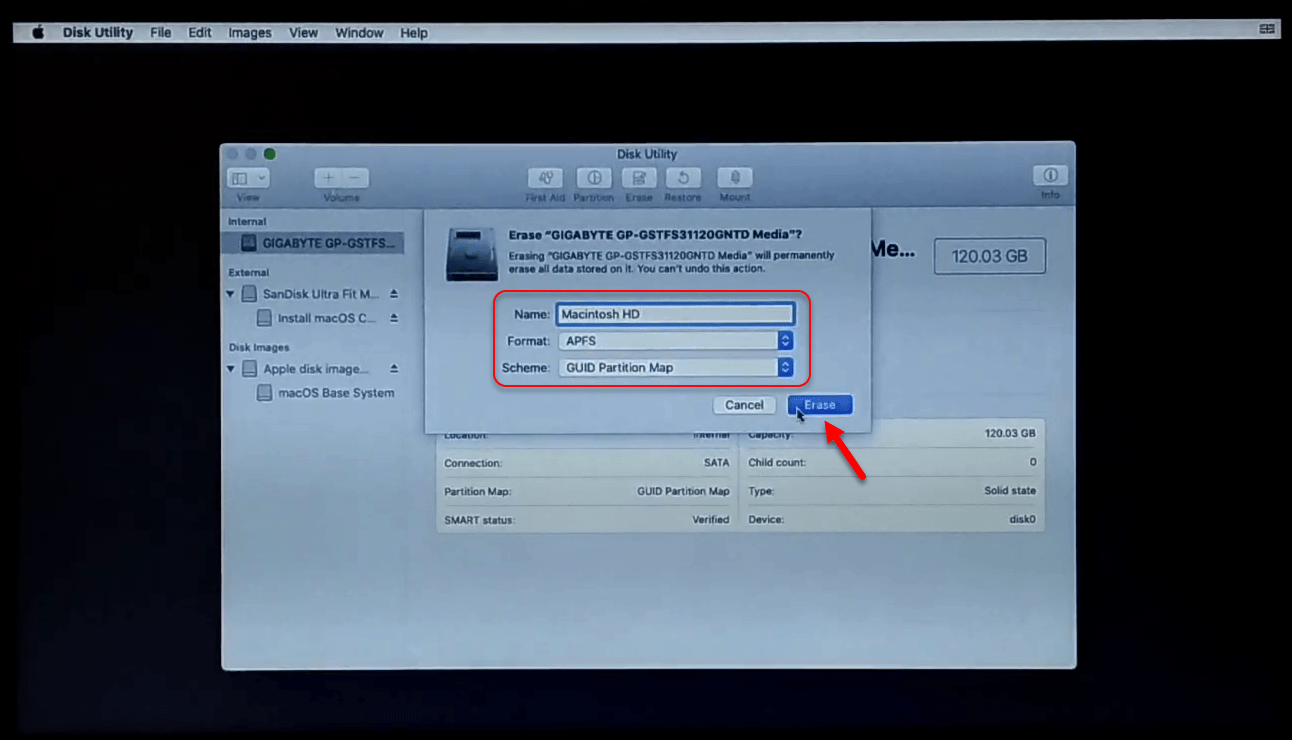Click the Solid state type value
Image resolution: width=1292 pixels, height=740 pixels.
pyautogui.click(x=1010, y=491)
